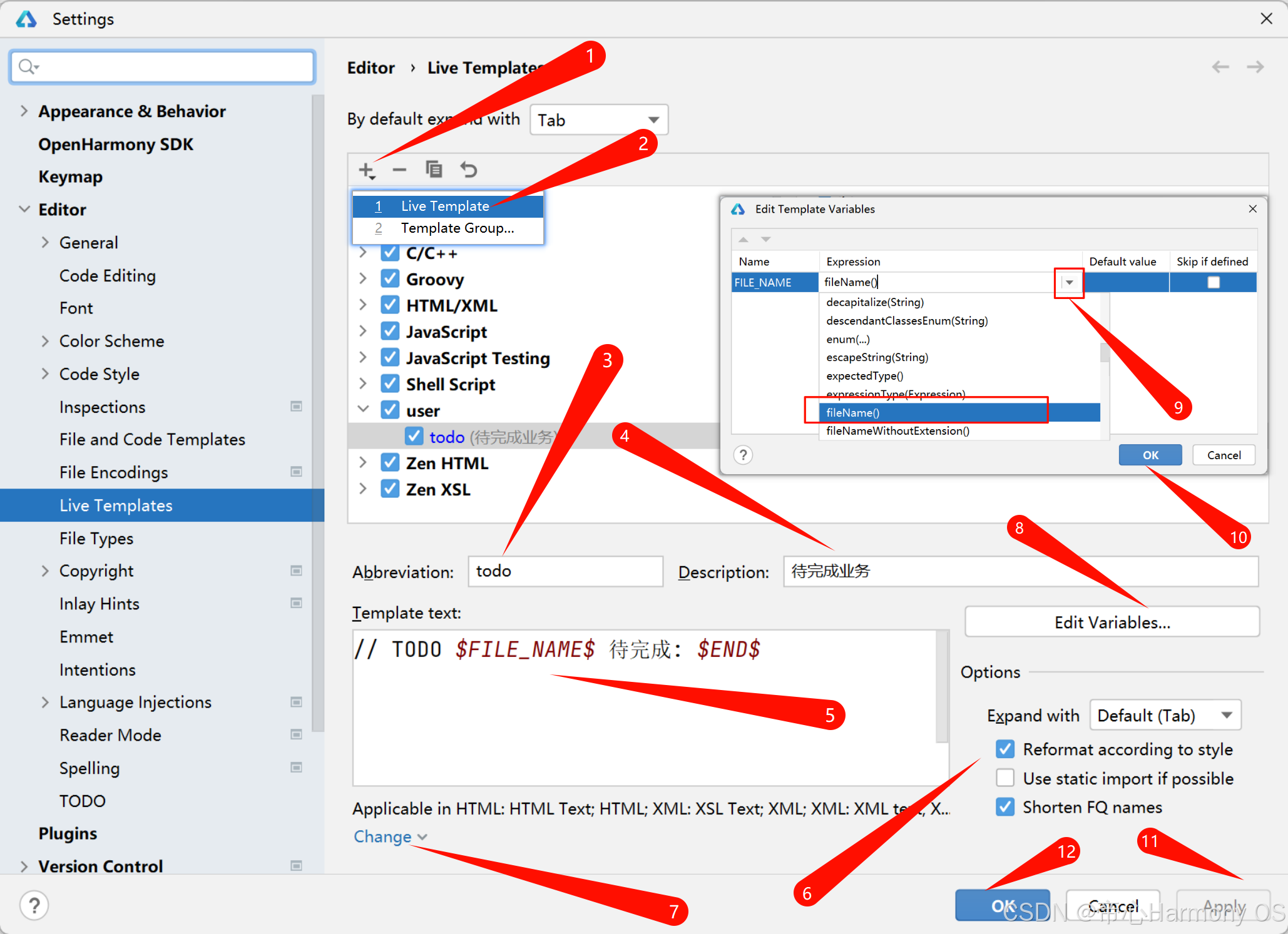Check Skip if defined for FILE_NAME
The height and width of the screenshot is (934, 1288).
1213,282
